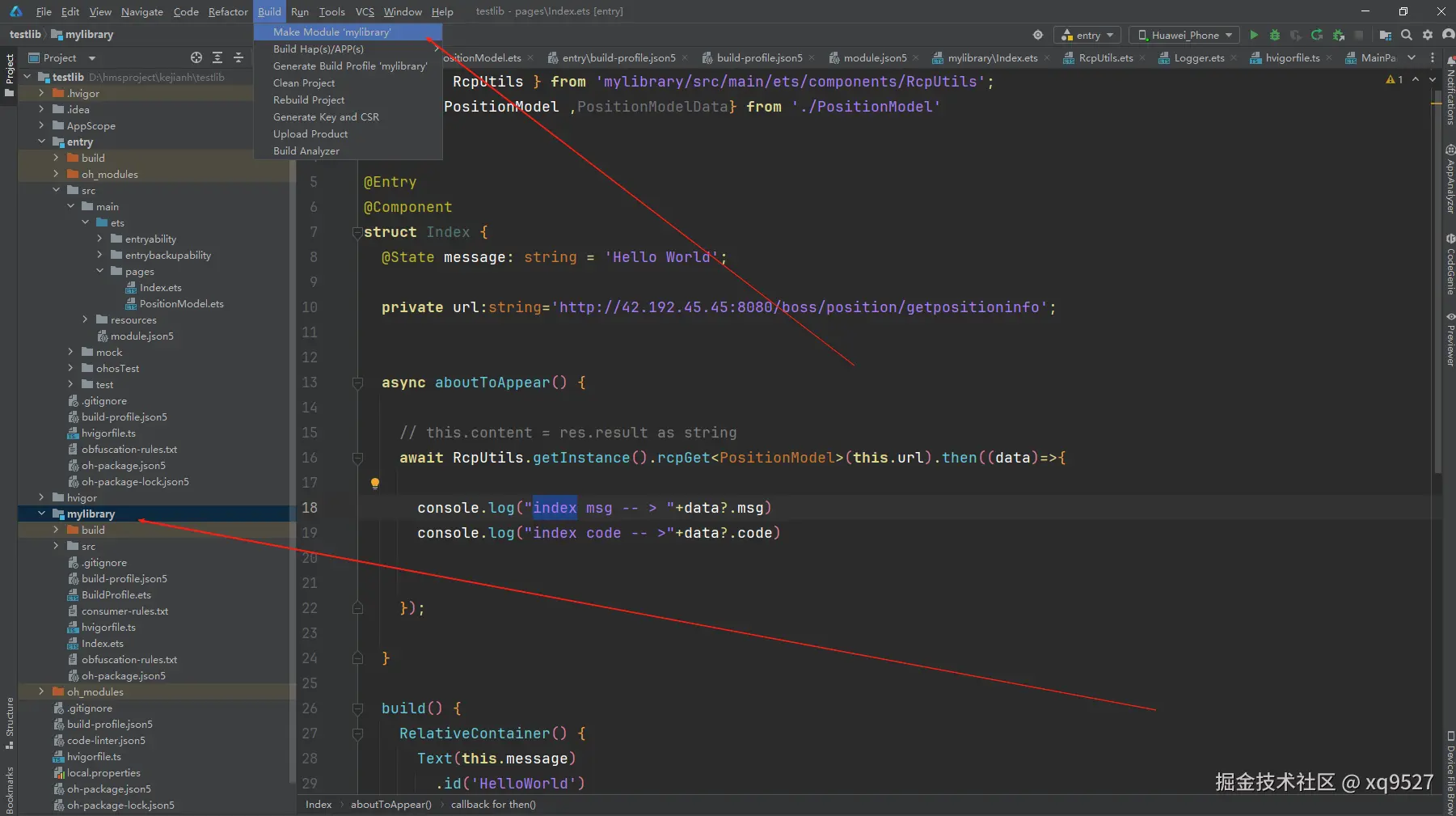Viewport: 1456px width, 816px height.
Task: Close the Logger.ets editor tab
Action: click(1232, 57)
